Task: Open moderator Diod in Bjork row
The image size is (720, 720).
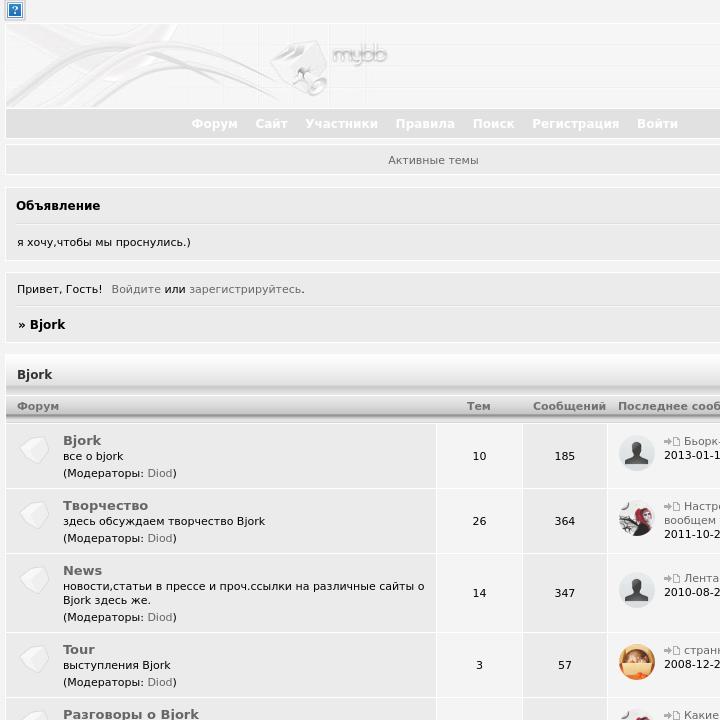Action: (x=160, y=473)
